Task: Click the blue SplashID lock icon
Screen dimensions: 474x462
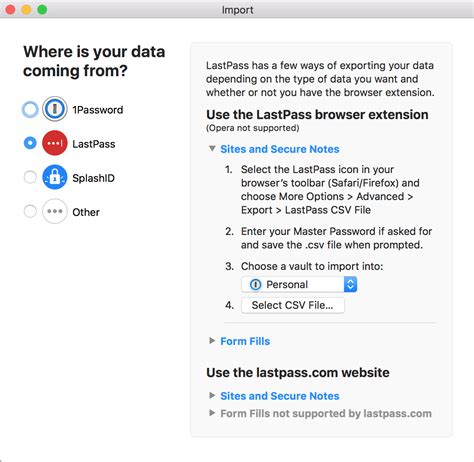Action: 55,177
